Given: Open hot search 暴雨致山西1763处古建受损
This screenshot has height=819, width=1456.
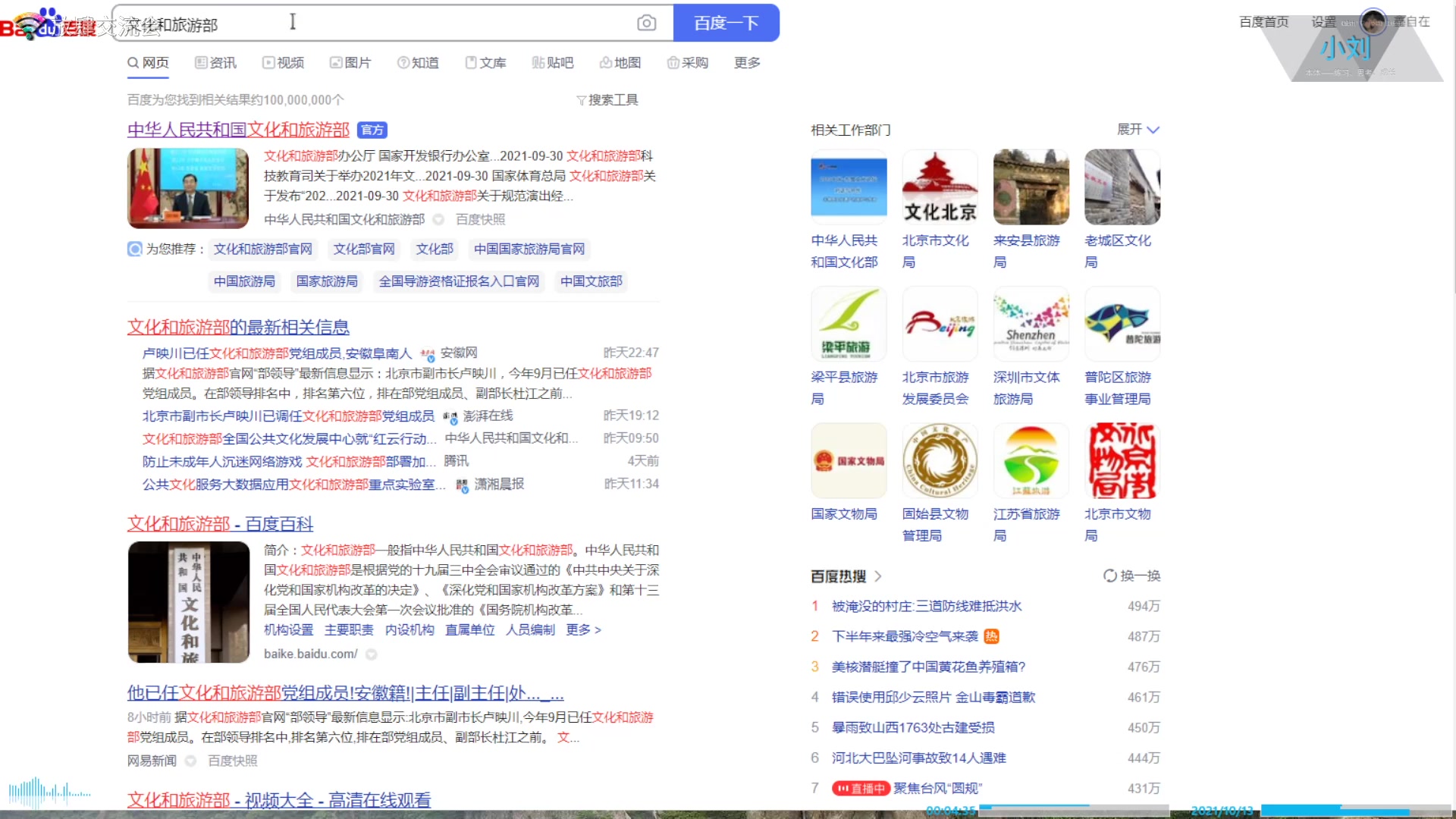Looking at the screenshot, I should pos(913,728).
